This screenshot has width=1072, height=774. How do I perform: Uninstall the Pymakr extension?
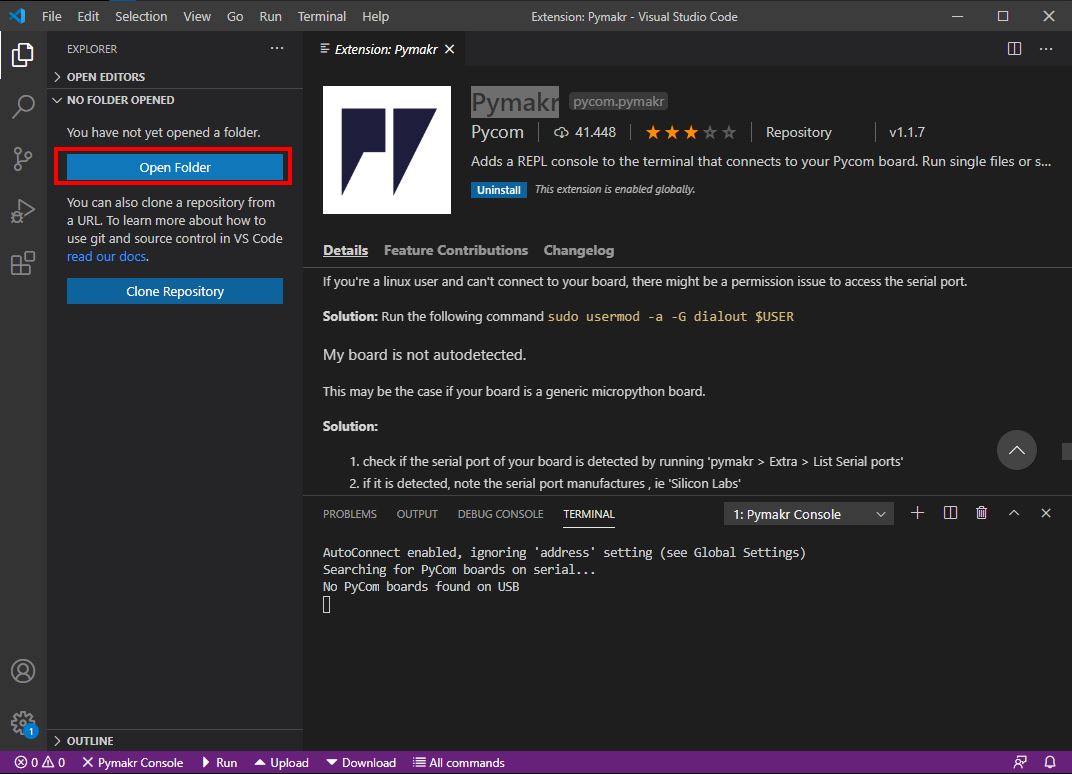pyautogui.click(x=498, y=190)
